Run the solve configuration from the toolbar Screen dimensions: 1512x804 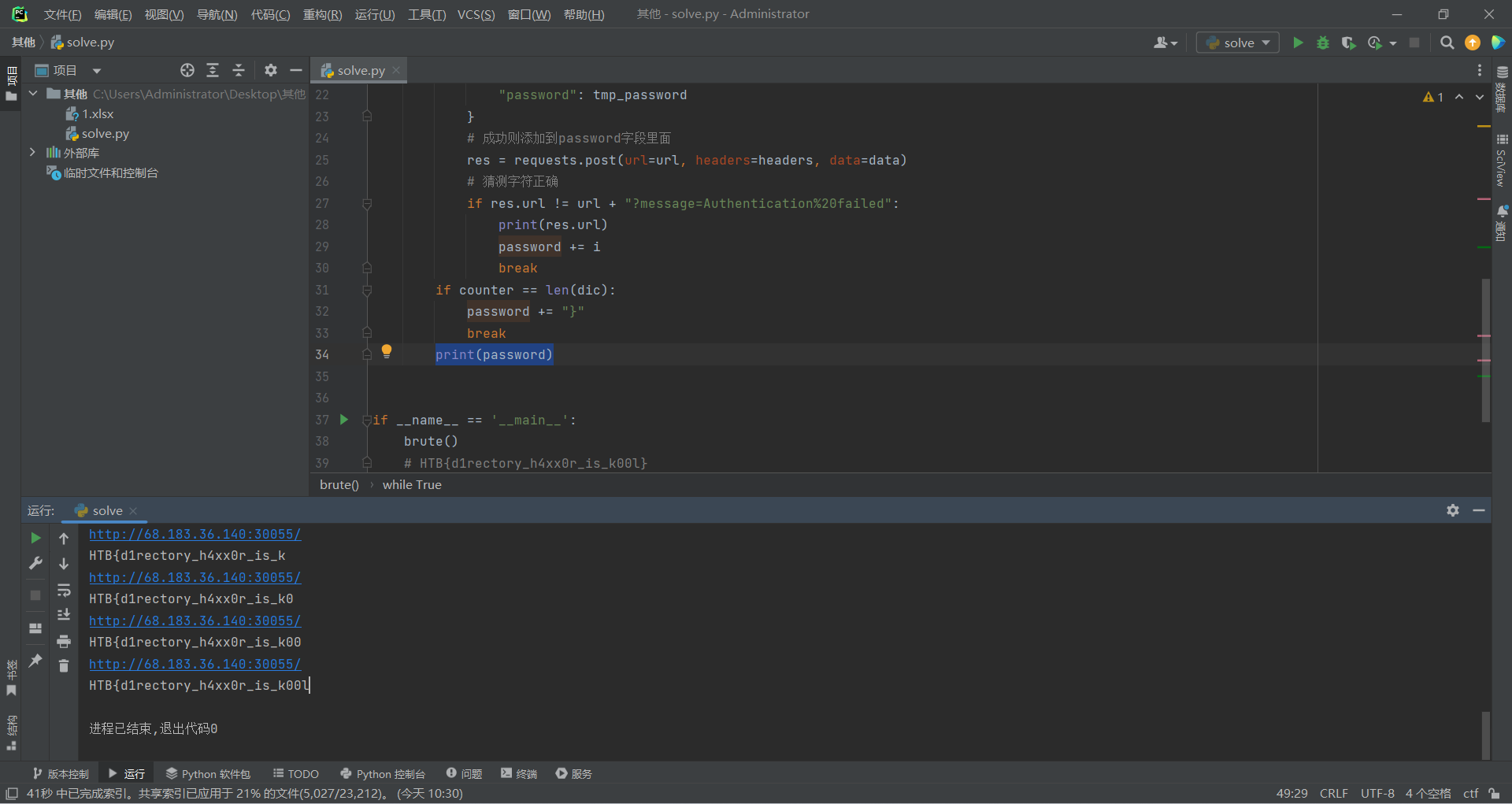1298,43
